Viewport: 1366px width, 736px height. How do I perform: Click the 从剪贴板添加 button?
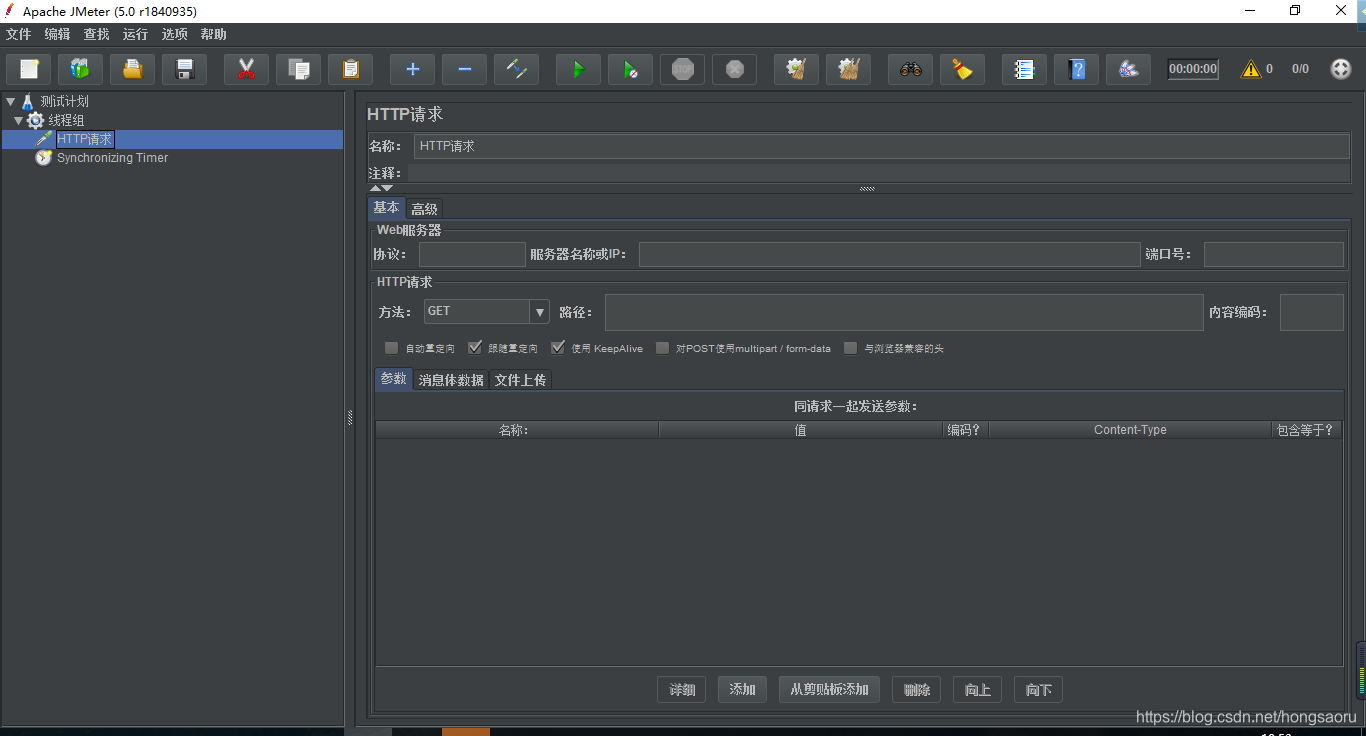(829, 690)
